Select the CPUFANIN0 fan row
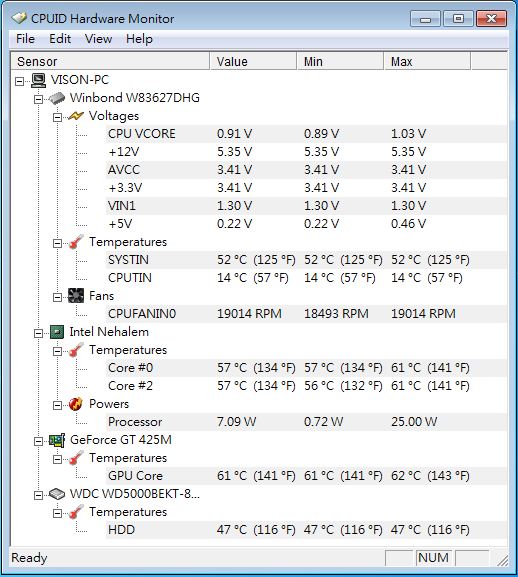 click(x=306, y=314)
